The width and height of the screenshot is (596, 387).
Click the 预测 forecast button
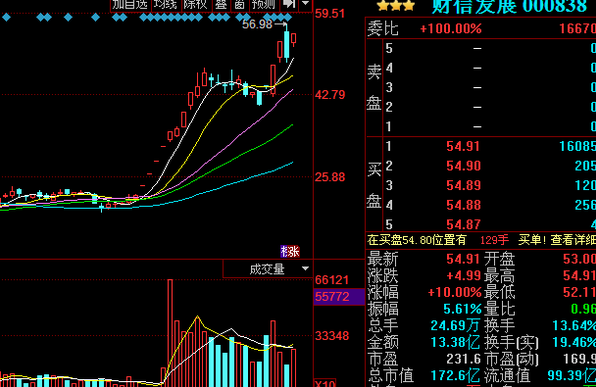pos(264,5)
